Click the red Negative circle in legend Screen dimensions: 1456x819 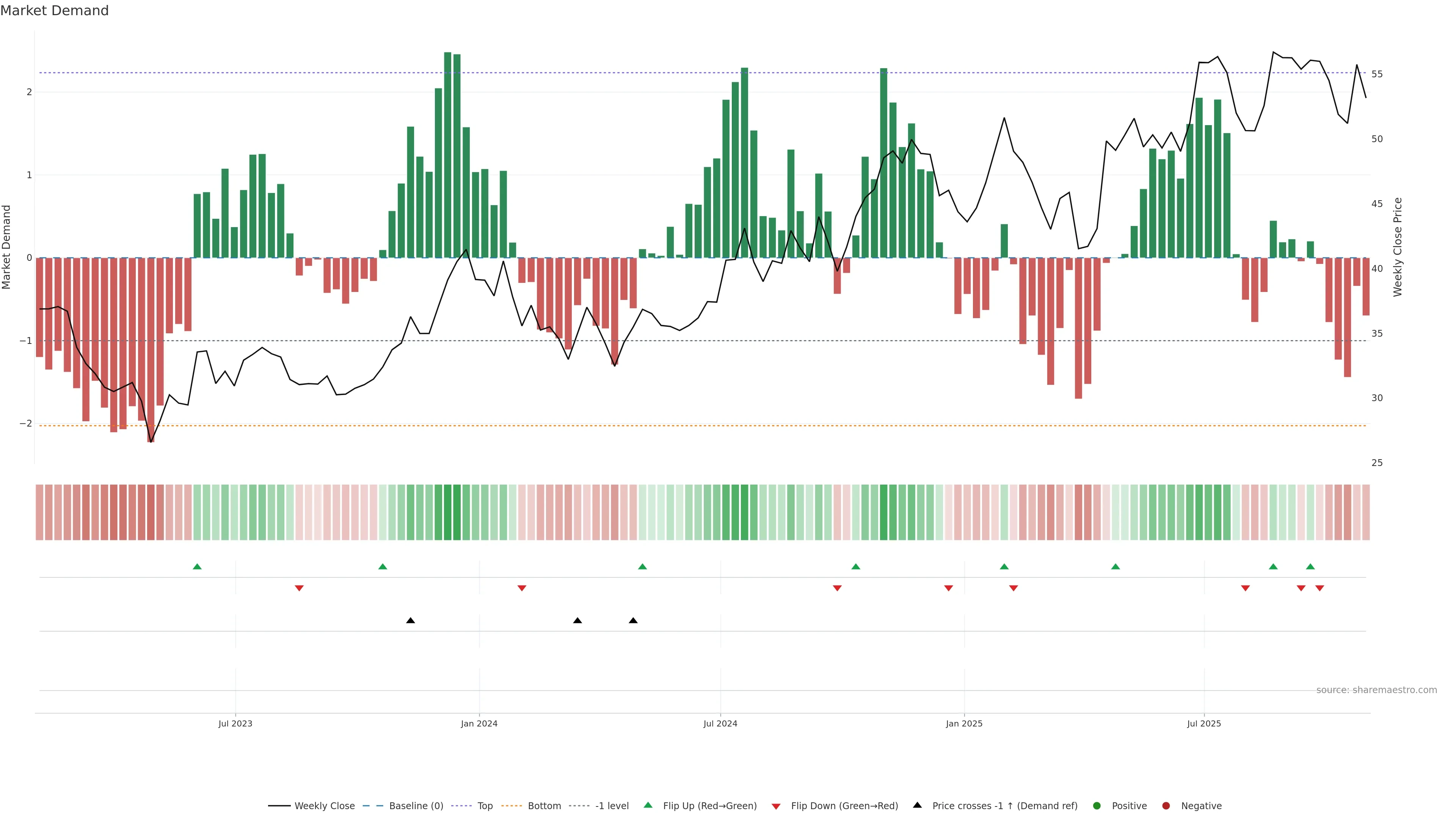point(1166,806)
